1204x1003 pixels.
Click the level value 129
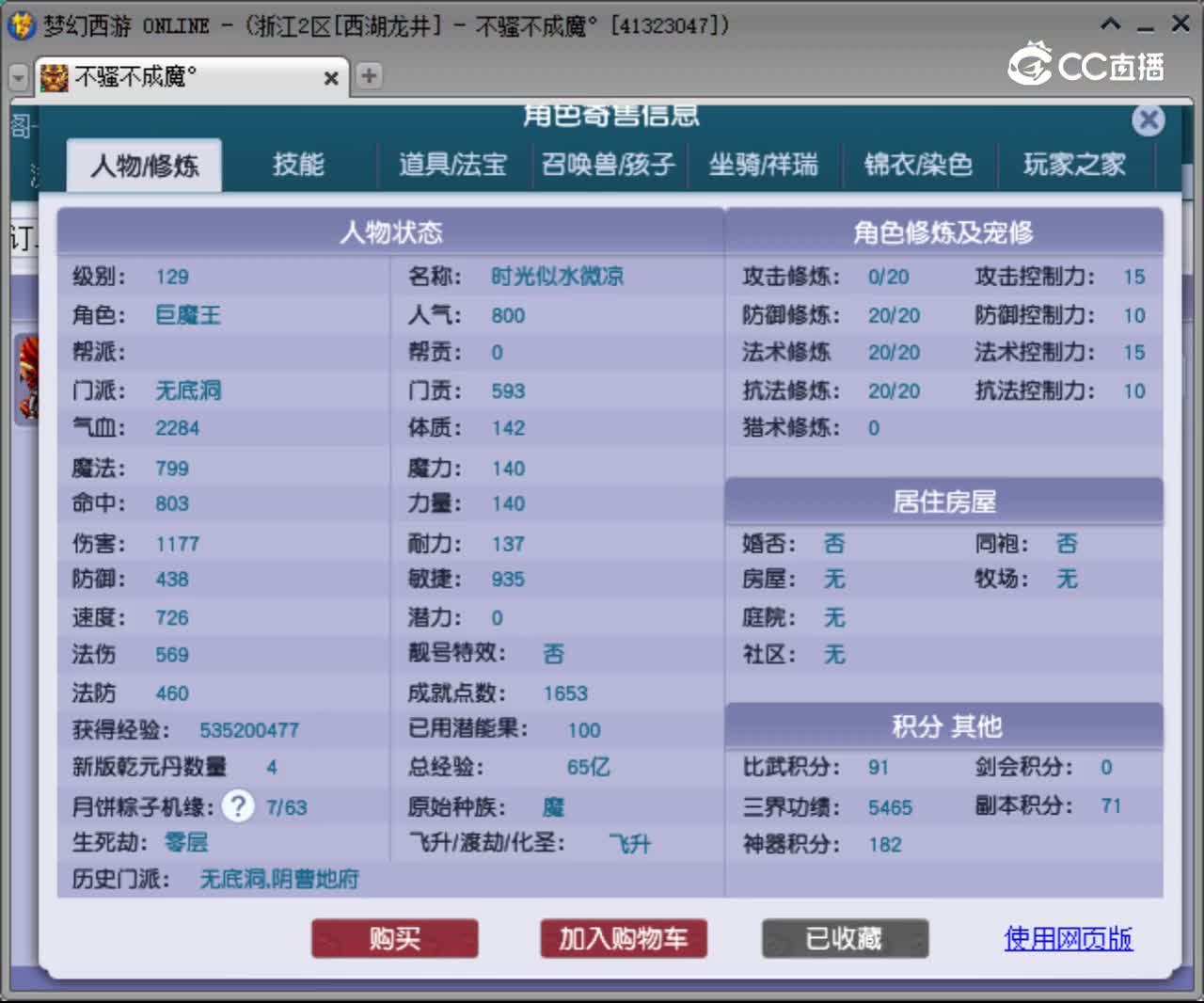pyautogui.click(x=172, y=278)
